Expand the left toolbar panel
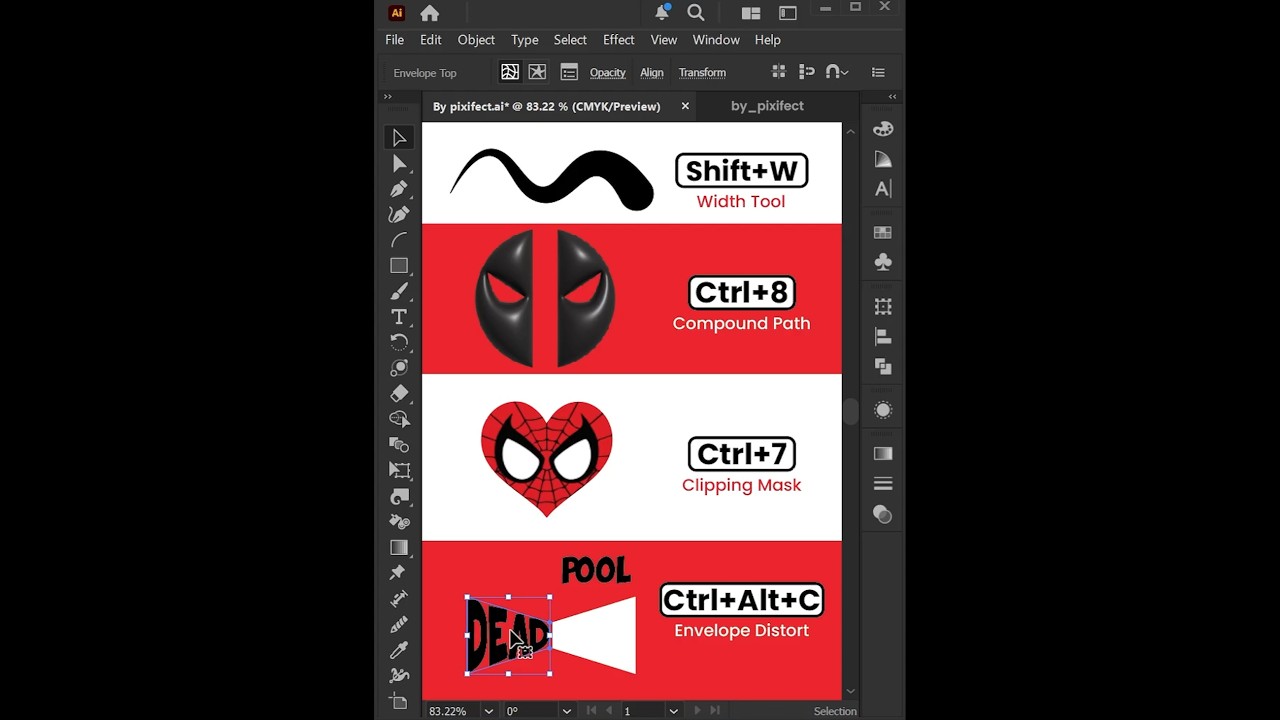 [x=388, y=97]
